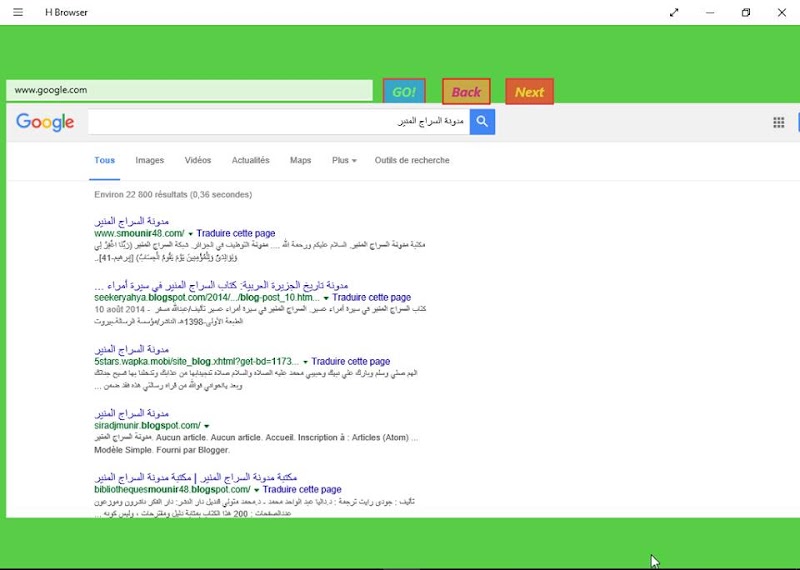Click the 'Environ 22 800 résultats' text
Screen dimensions: 800x570
pos(173,194)
